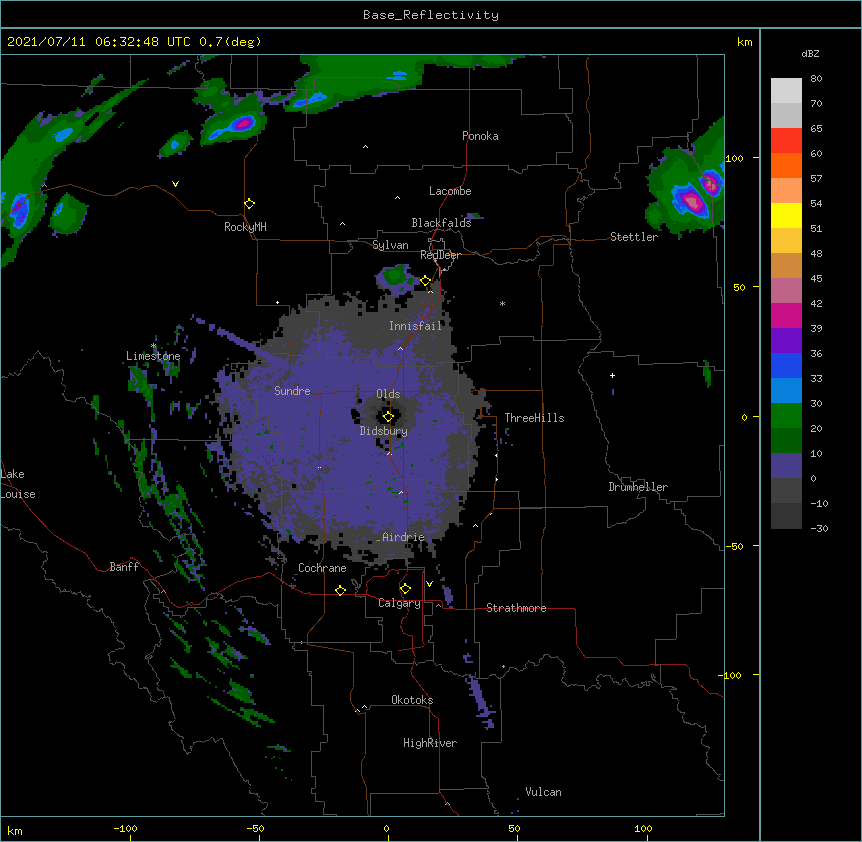Screen dimensions: 862x842
Task: Click the yellow V marker east of Calgary diamond
Action: click(x=429, y=584)
